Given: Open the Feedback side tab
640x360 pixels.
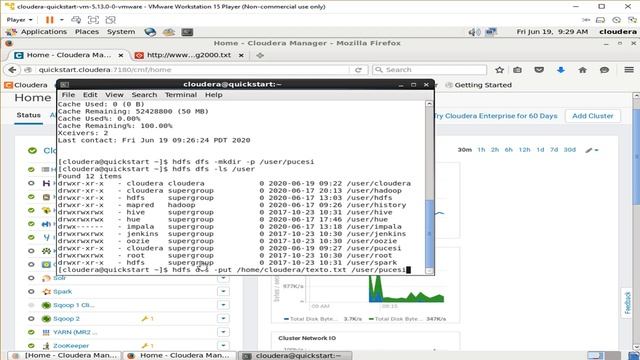Looking at the screenshot, I should (628, 303).
